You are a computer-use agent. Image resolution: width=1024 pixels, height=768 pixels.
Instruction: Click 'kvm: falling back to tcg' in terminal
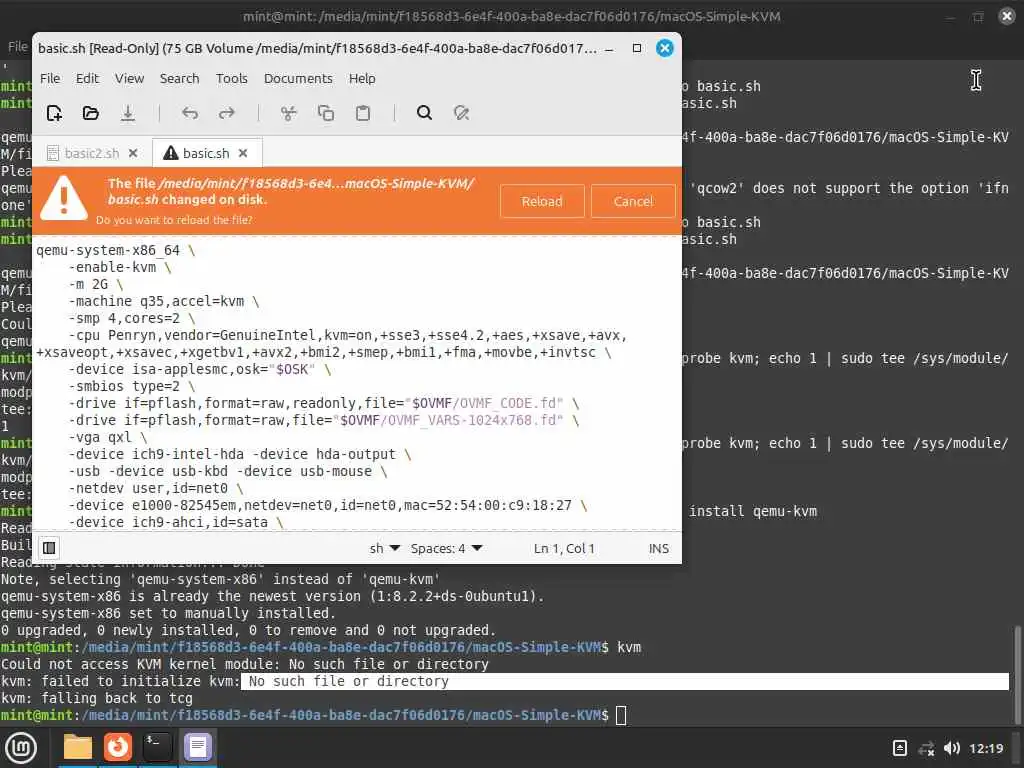coord(97,698)
